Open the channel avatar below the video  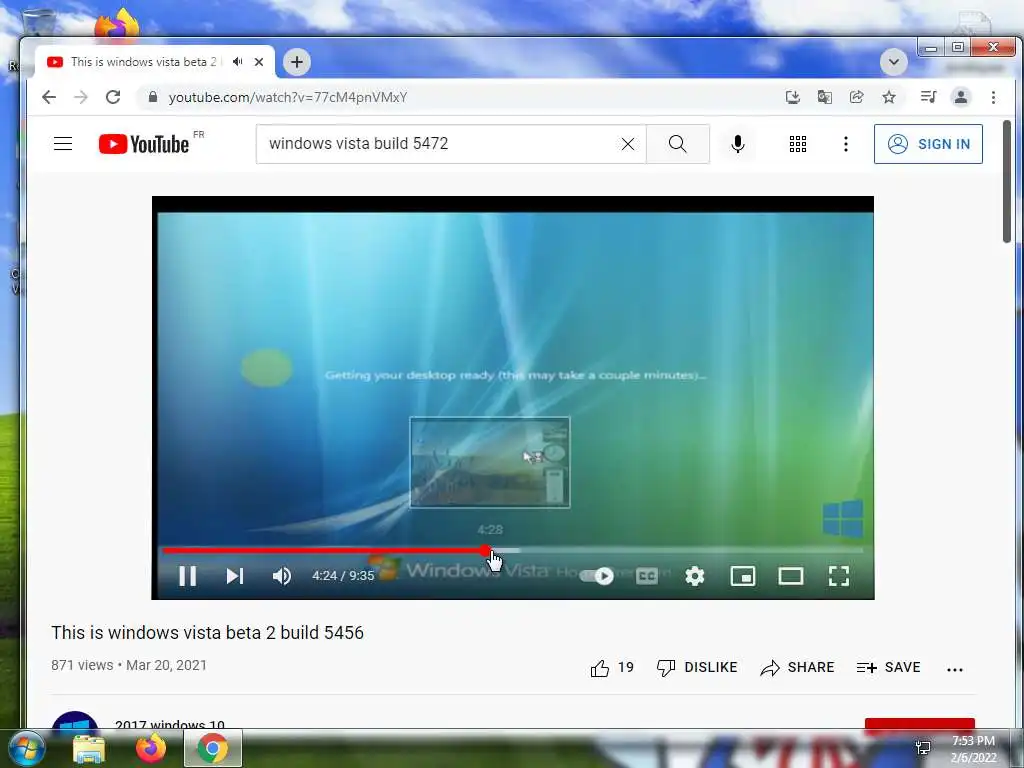click(x=75, y=720)
